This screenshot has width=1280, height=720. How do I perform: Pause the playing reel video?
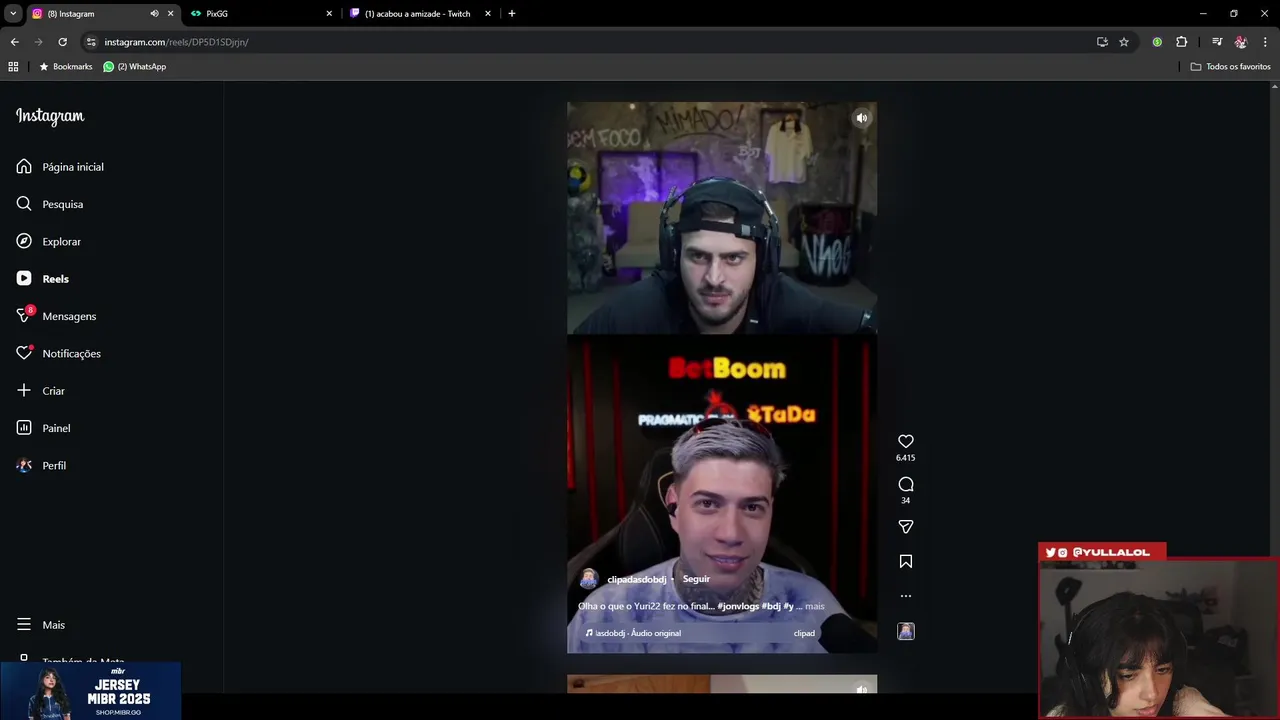722,377
